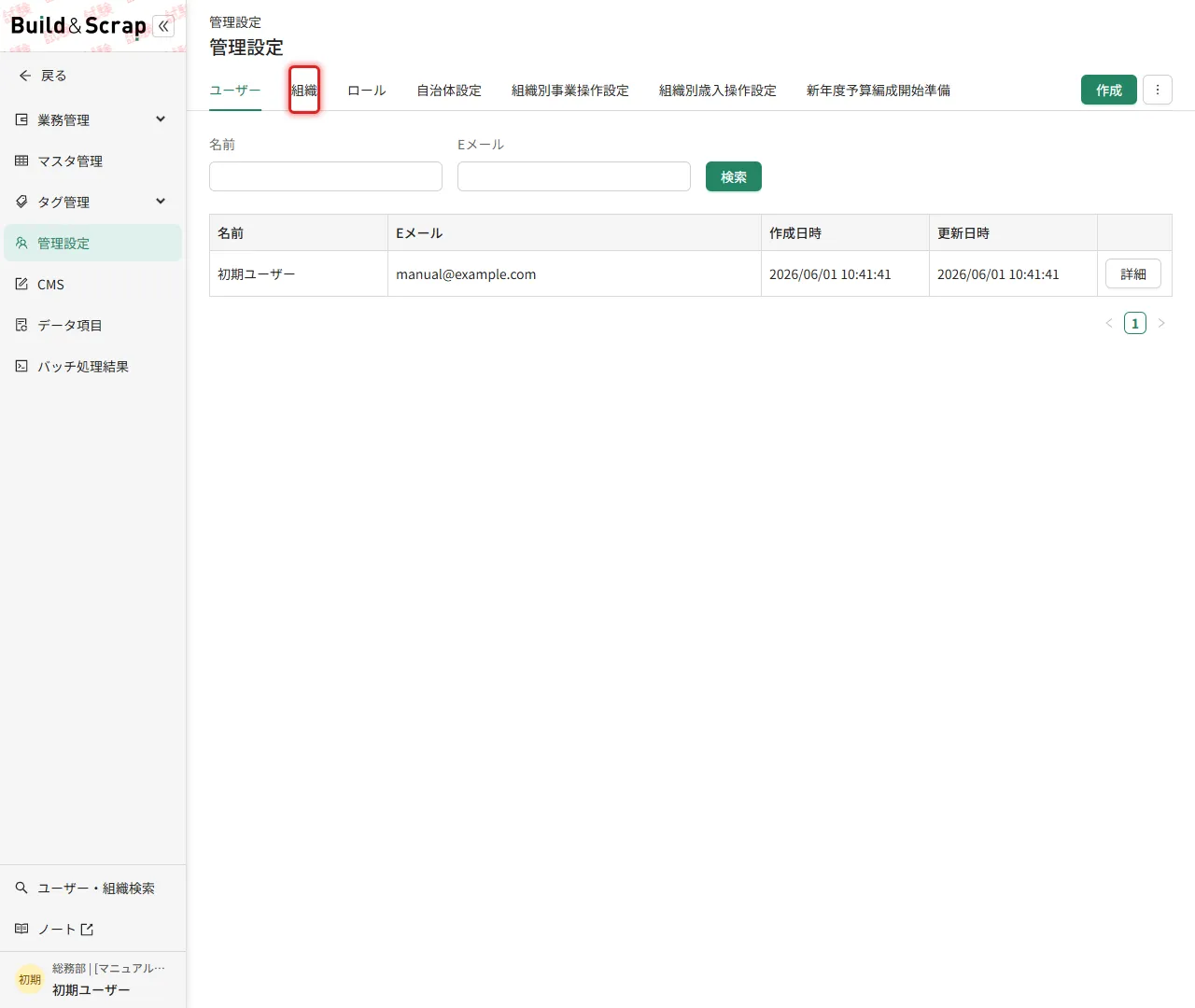
Task: Click the 管理設定 user icon in the sidebar
Action: click(21, 243)
